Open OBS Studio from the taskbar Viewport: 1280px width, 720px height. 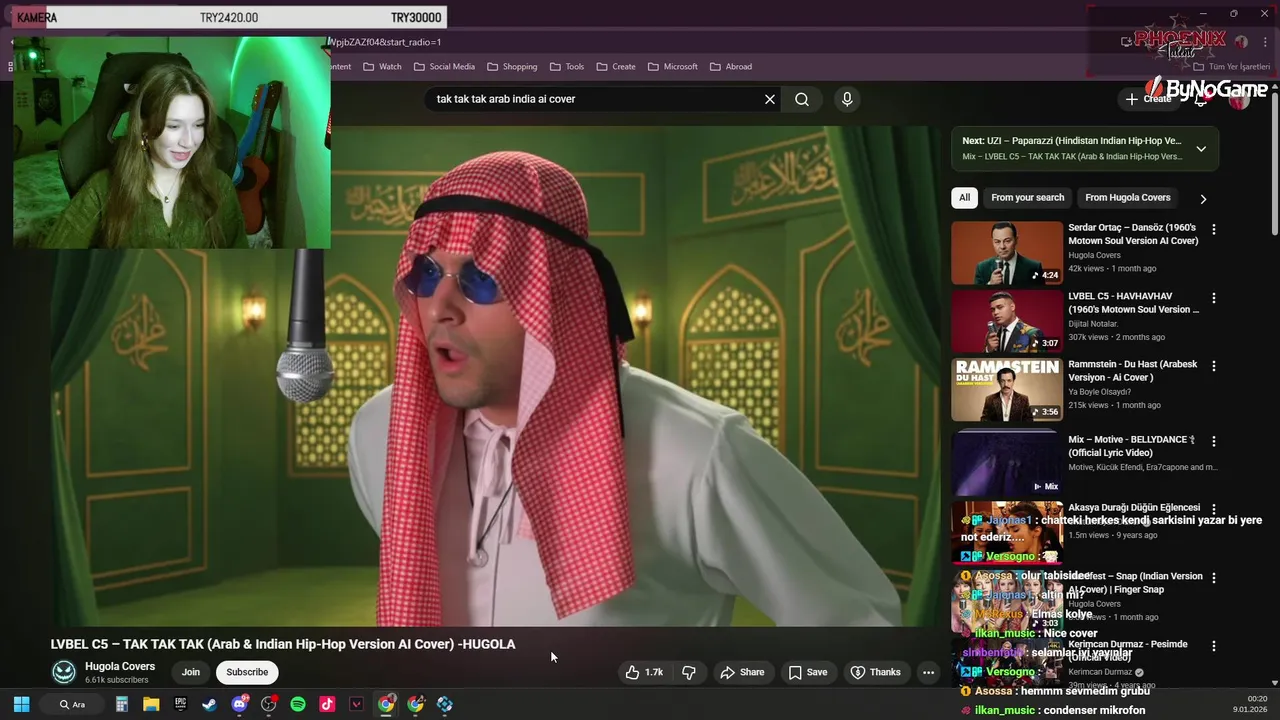coord(268,704)
